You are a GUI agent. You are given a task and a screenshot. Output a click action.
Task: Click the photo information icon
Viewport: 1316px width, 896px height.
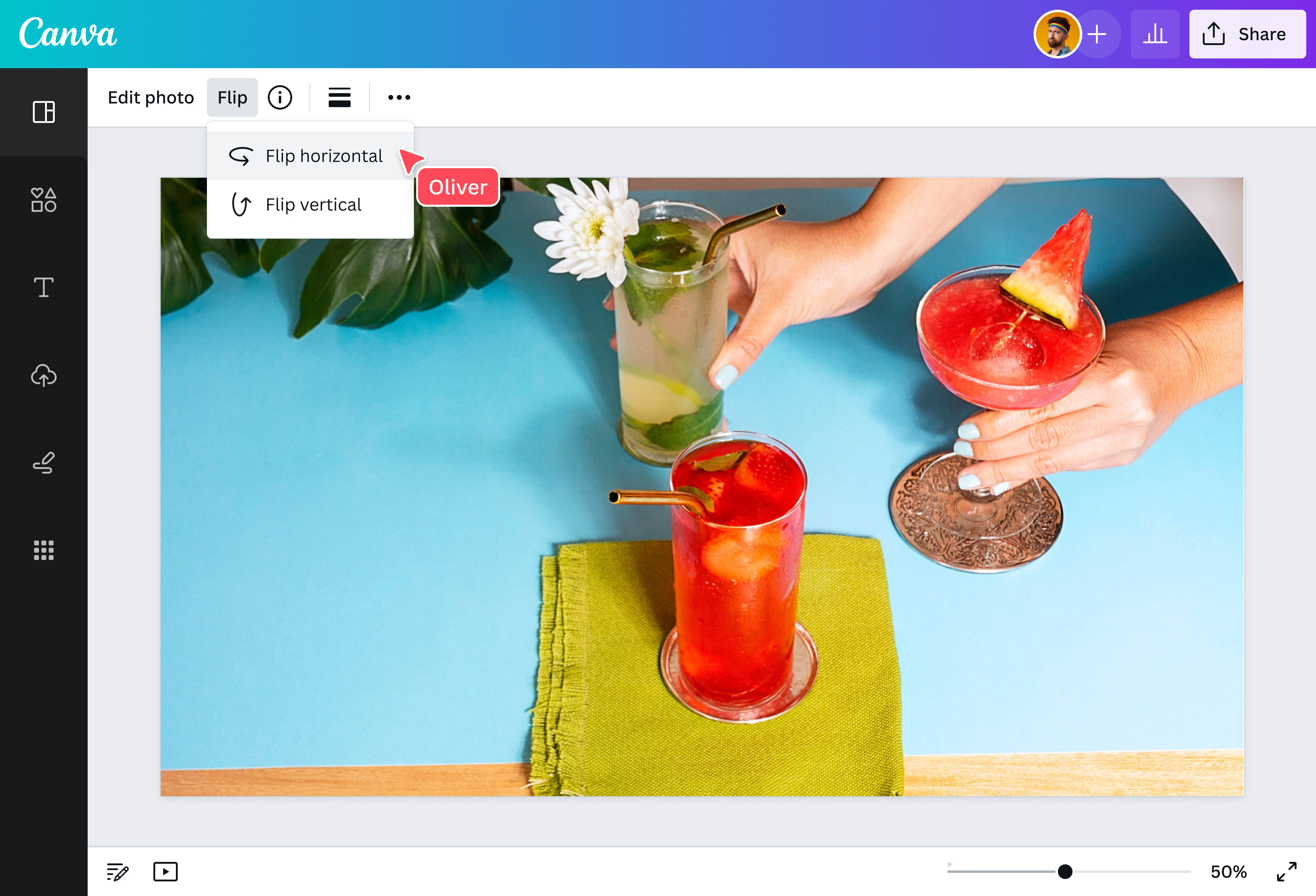pyautogui.click(x=280, y=97)
